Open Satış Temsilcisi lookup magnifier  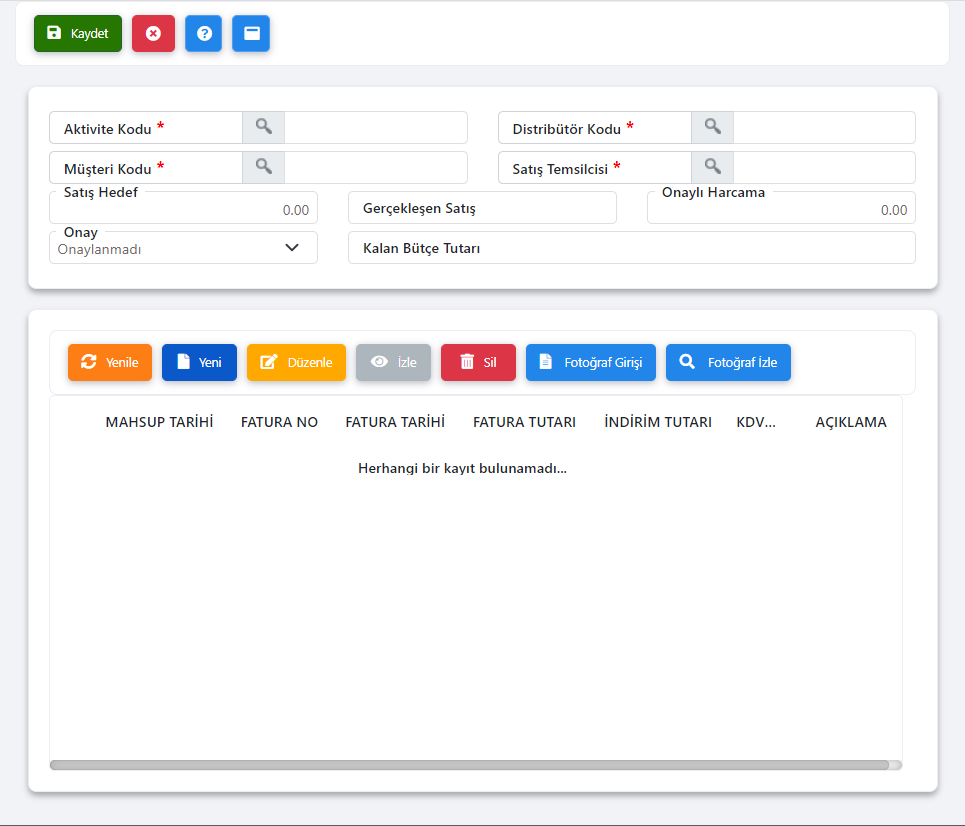click(x=712, y=167)
